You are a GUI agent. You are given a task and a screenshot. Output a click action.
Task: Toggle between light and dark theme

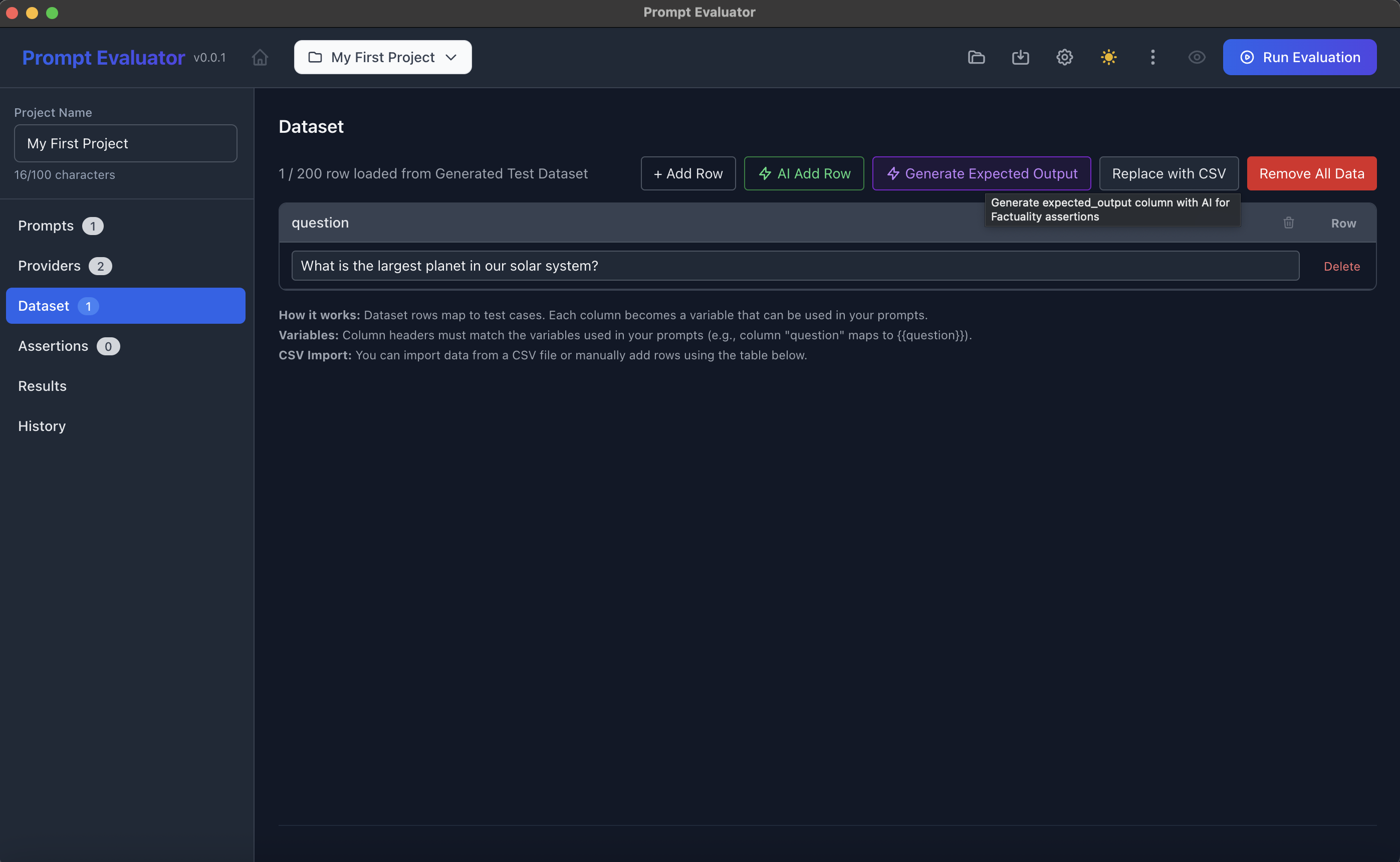click(x=1108, y=57)
